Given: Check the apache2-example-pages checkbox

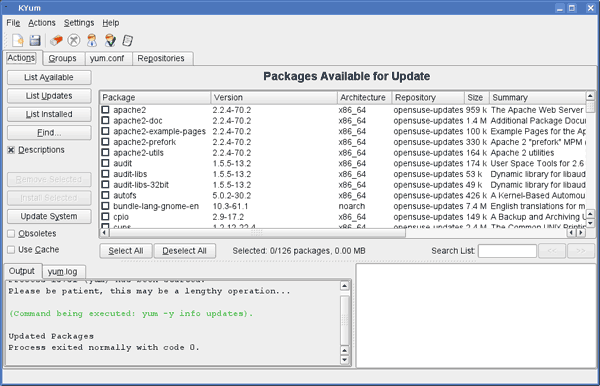Looking at the screenshot, I should click(105, 131).
